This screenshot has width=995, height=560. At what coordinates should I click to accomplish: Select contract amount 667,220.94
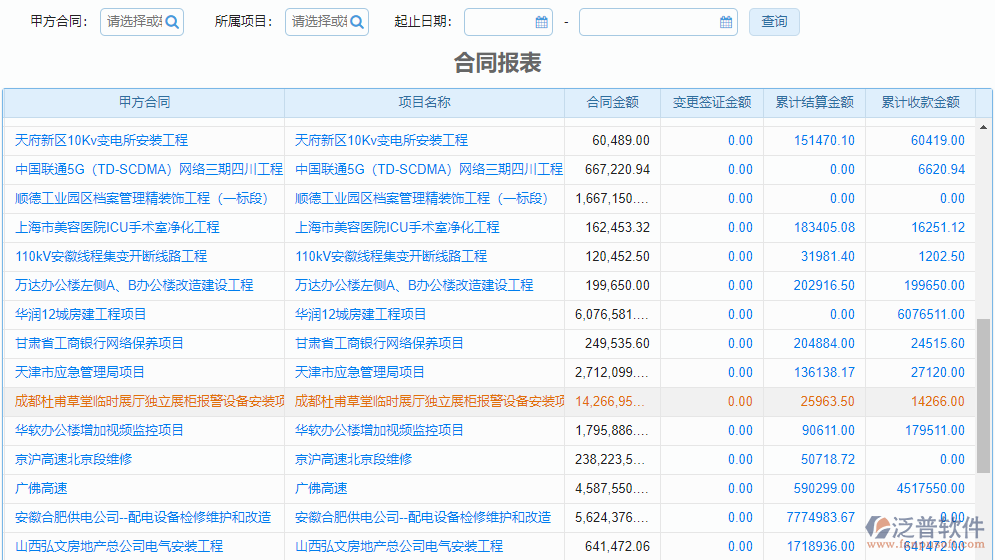tap(617, 170)
